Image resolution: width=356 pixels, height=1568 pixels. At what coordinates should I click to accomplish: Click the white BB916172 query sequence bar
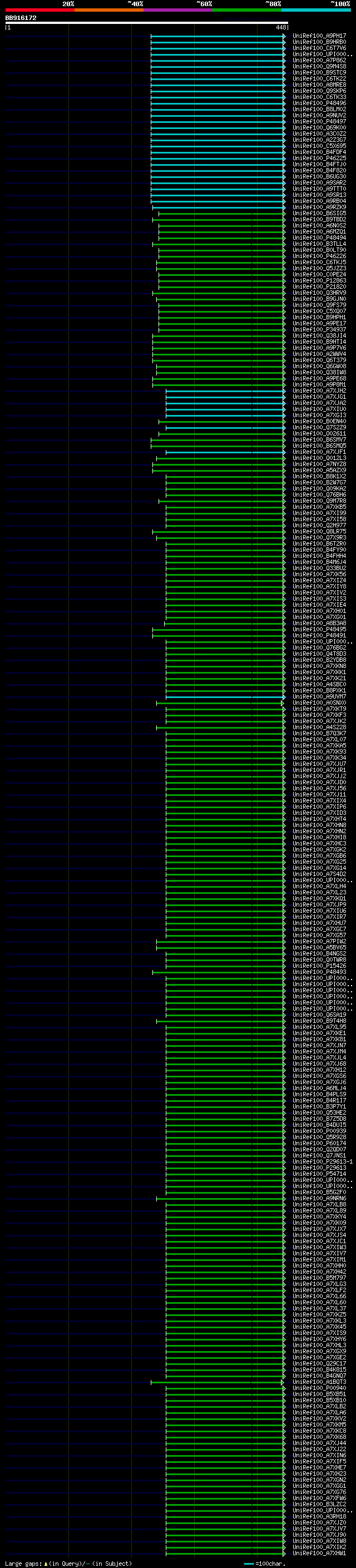pyautogui.click(x=147, y=22)
